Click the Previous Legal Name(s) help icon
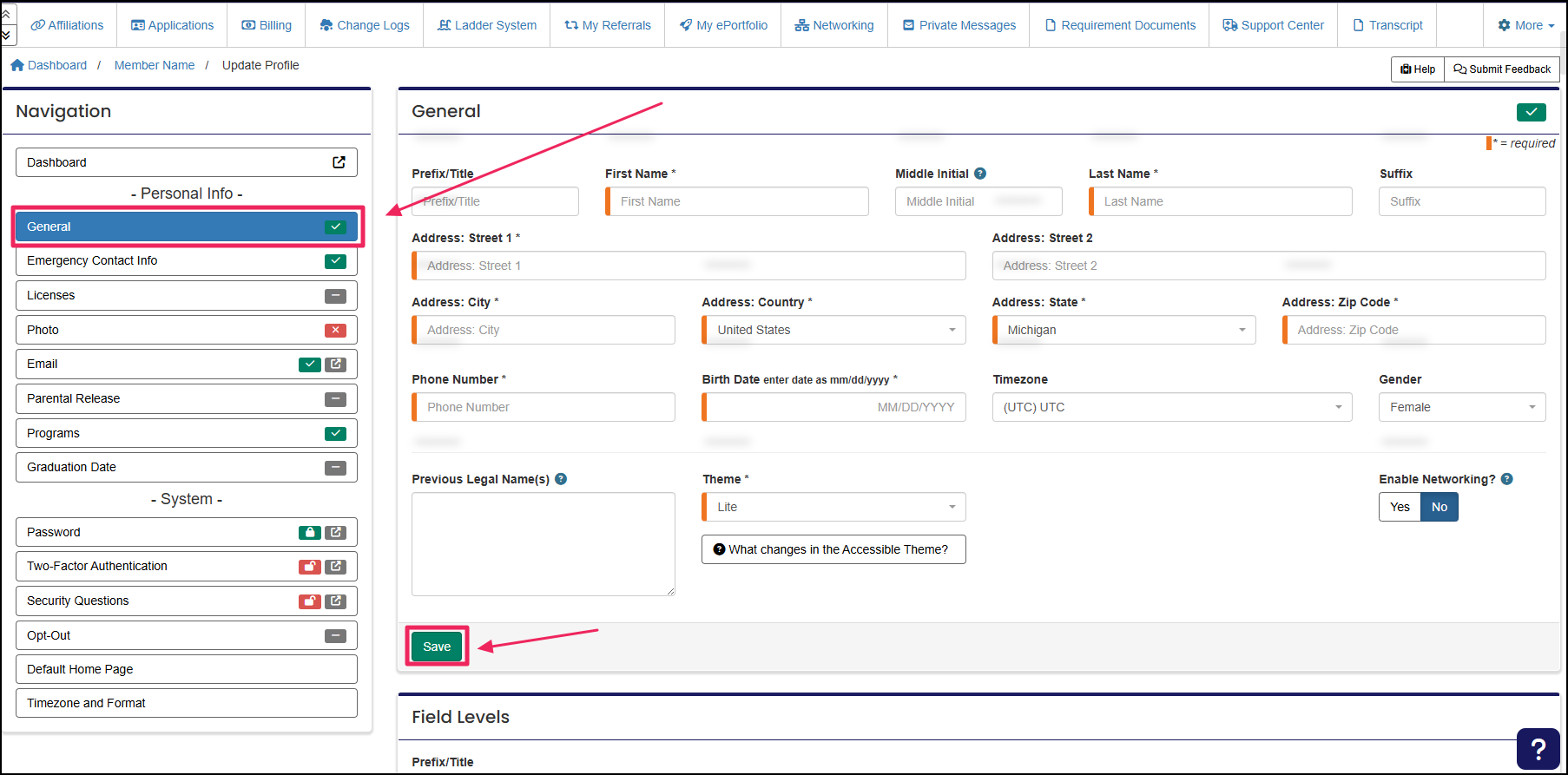 (x=561, y=479)
